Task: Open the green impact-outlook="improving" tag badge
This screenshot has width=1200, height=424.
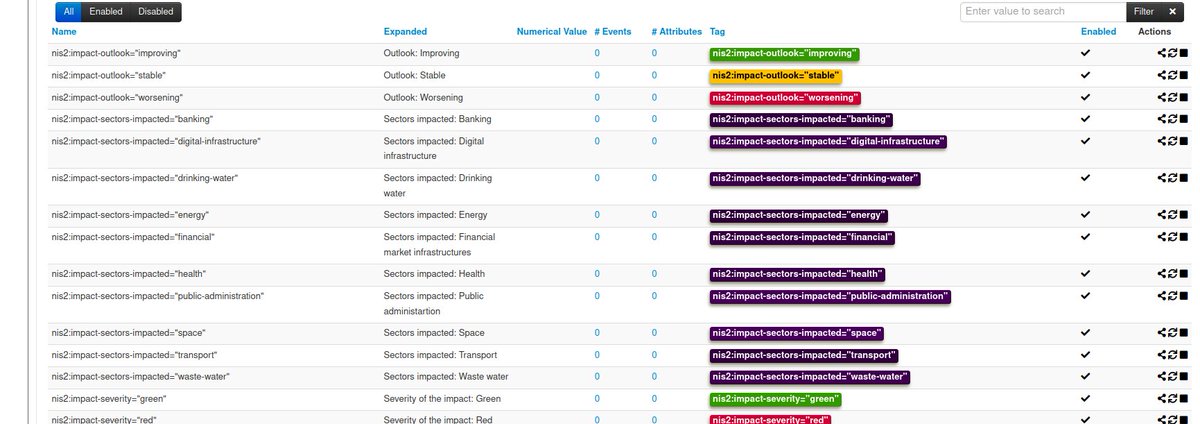Action: coord(785,54)
